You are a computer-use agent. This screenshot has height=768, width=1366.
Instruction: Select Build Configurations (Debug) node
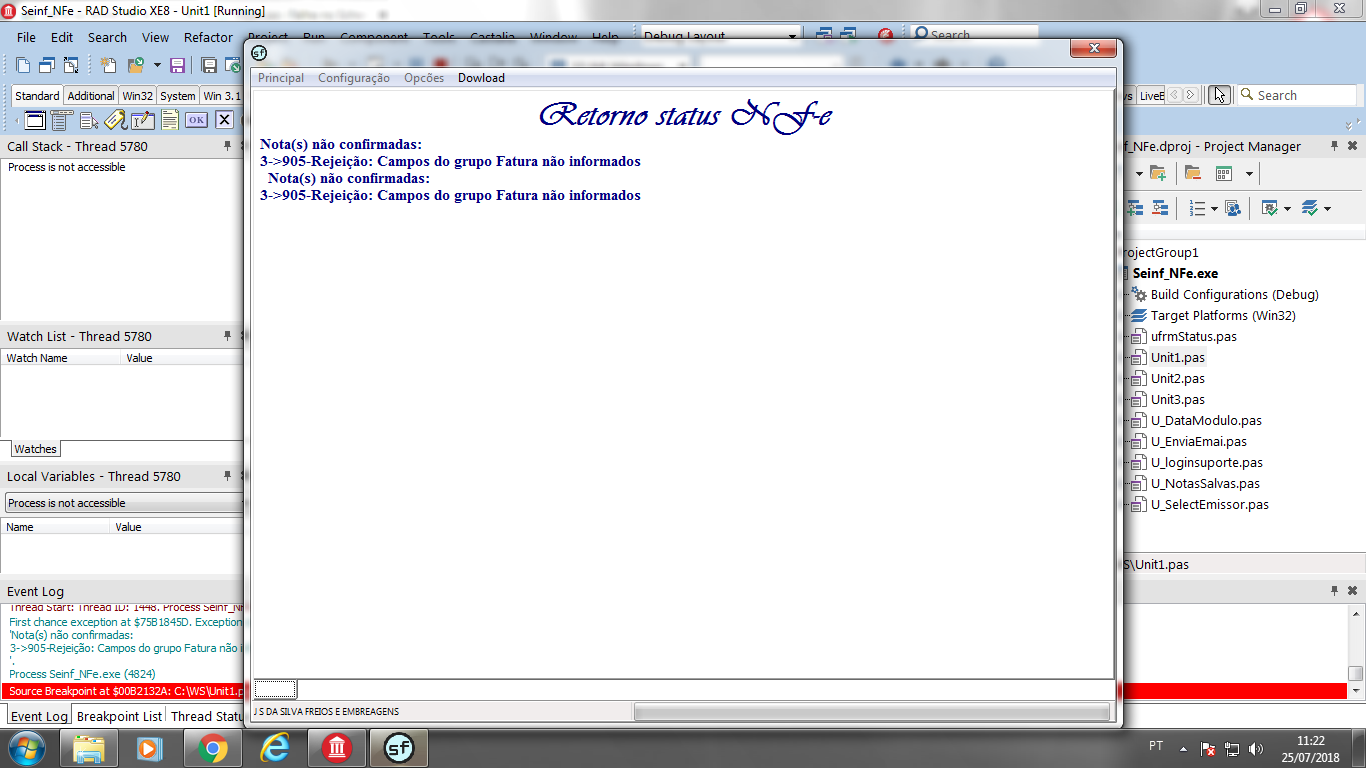point(1234,294)
